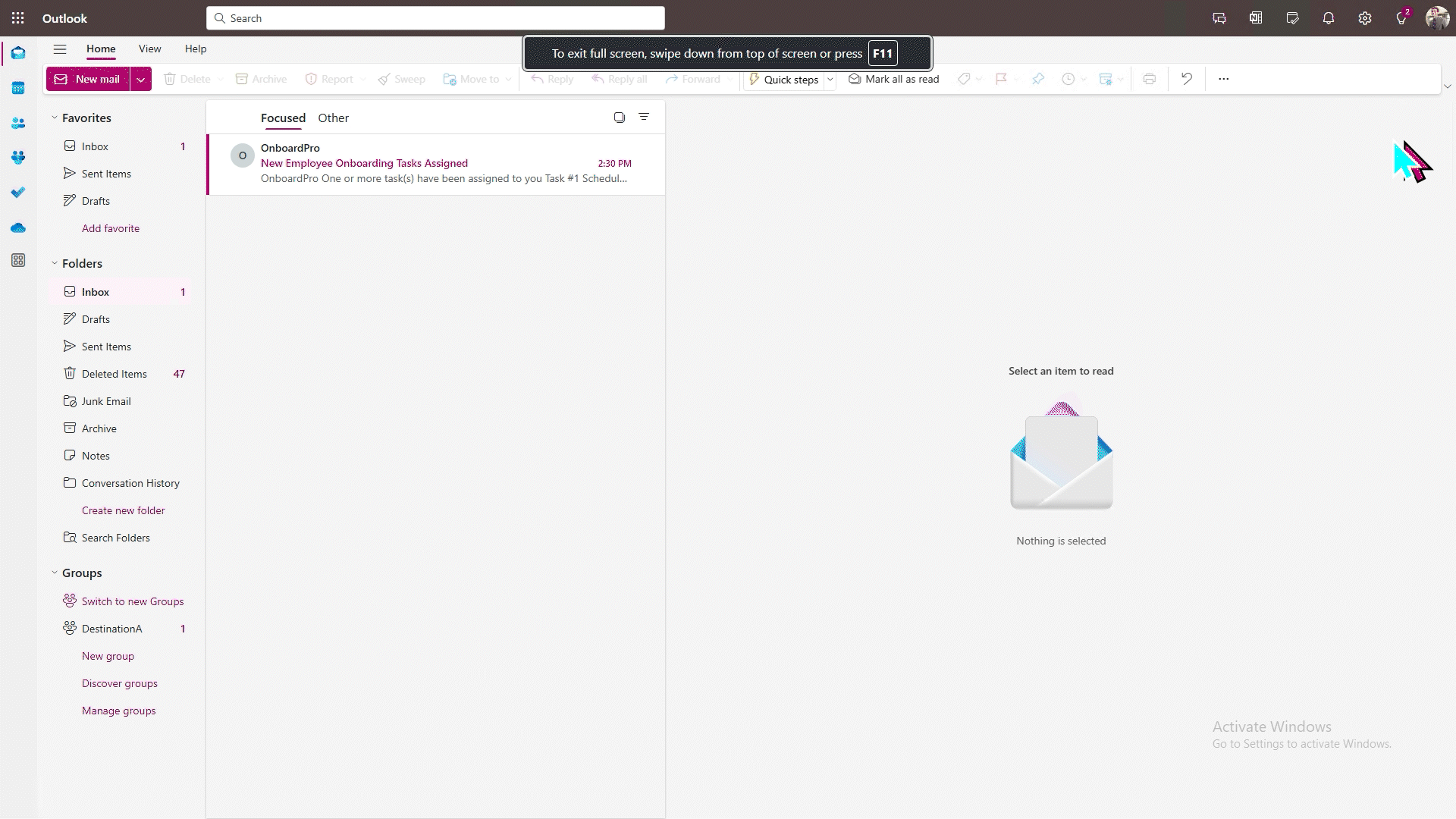Open the Junk Email folder
The width and height of the screenshot is (1456, 819).
(x=121, y=401)
